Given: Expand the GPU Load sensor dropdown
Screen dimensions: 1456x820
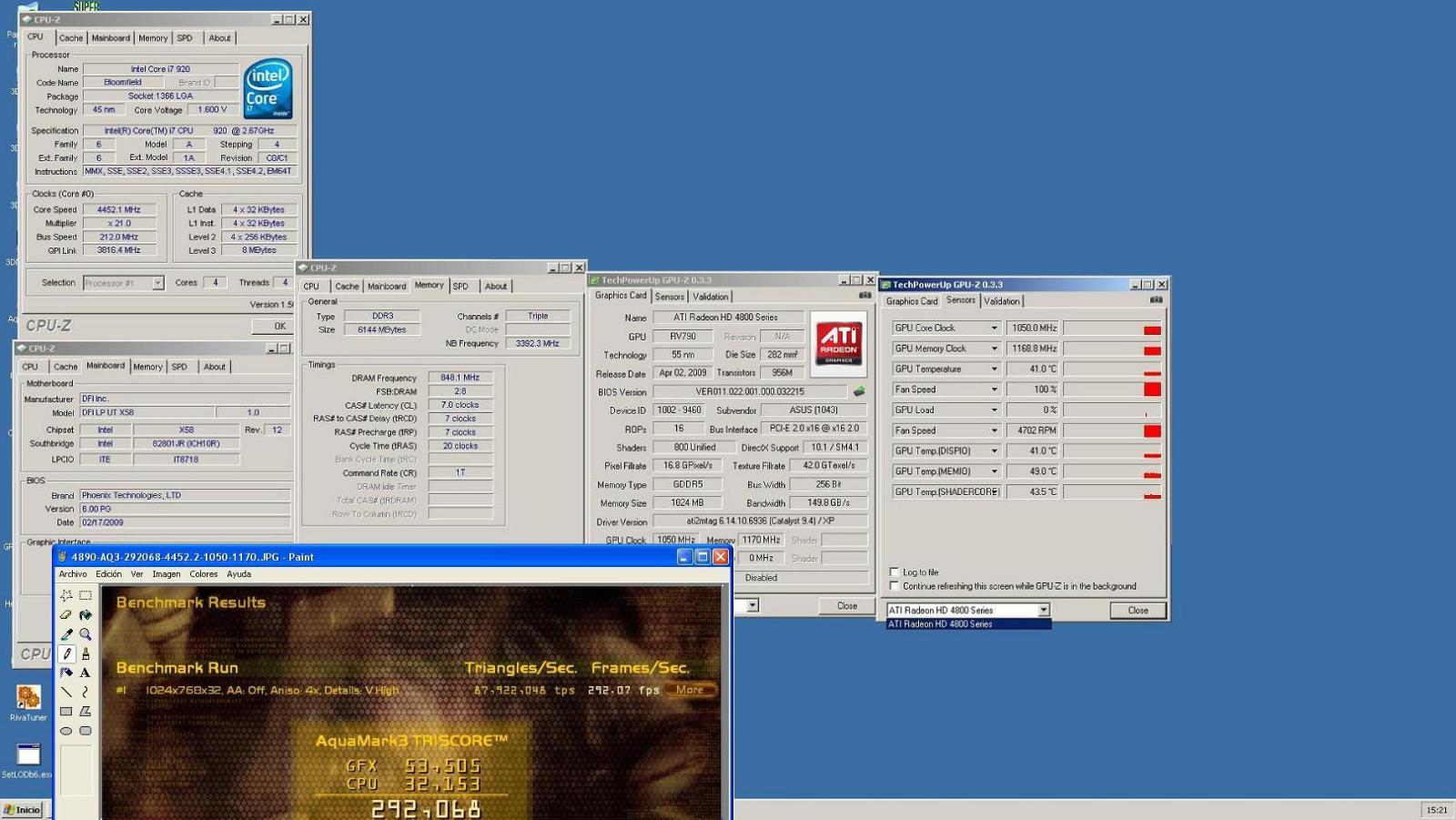Looking at the screenshot, I should [x=994, y=410].
